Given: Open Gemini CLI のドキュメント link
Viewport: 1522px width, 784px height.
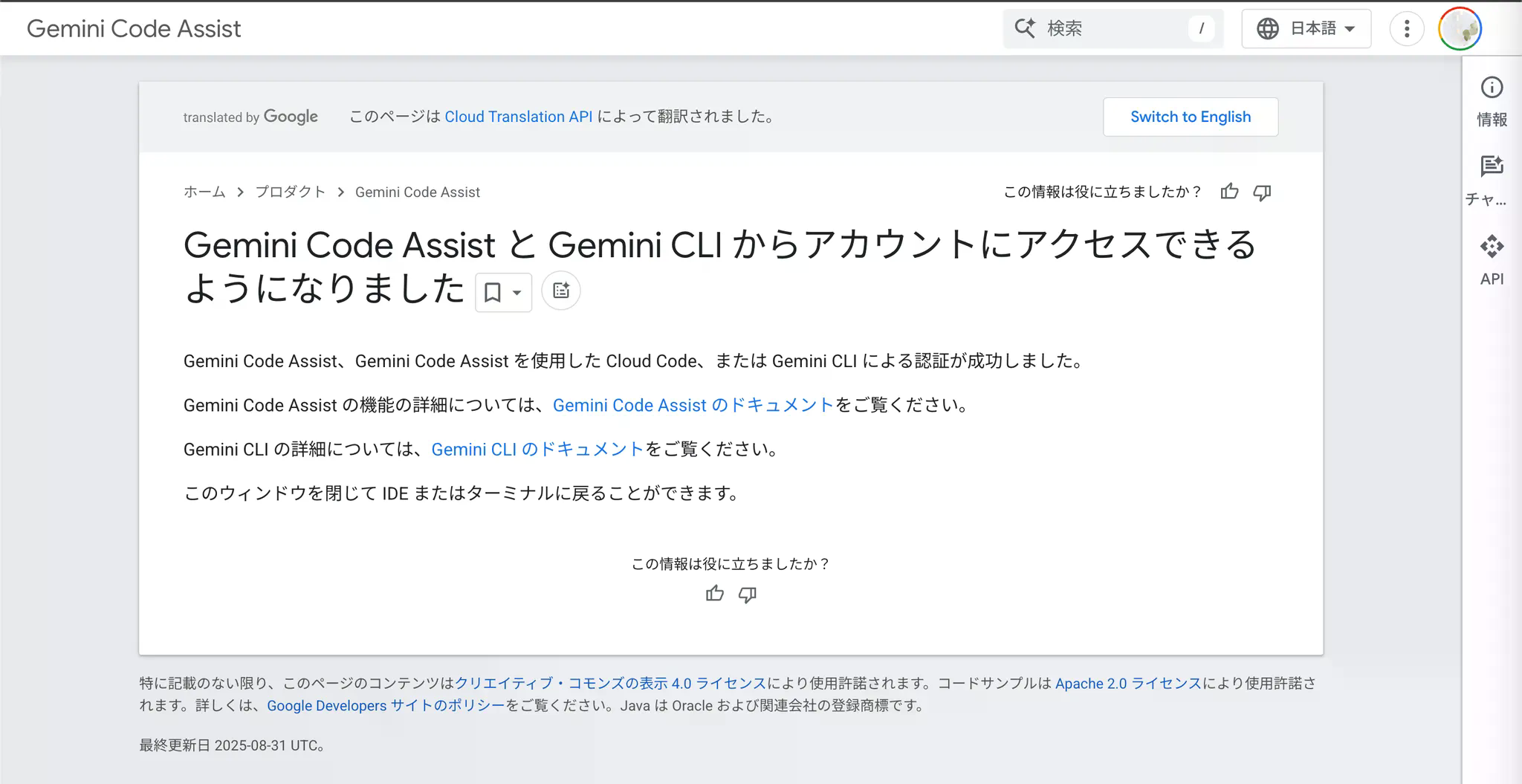Looking at the screenshot, I should pyautogui.click(x=537, y=449).
